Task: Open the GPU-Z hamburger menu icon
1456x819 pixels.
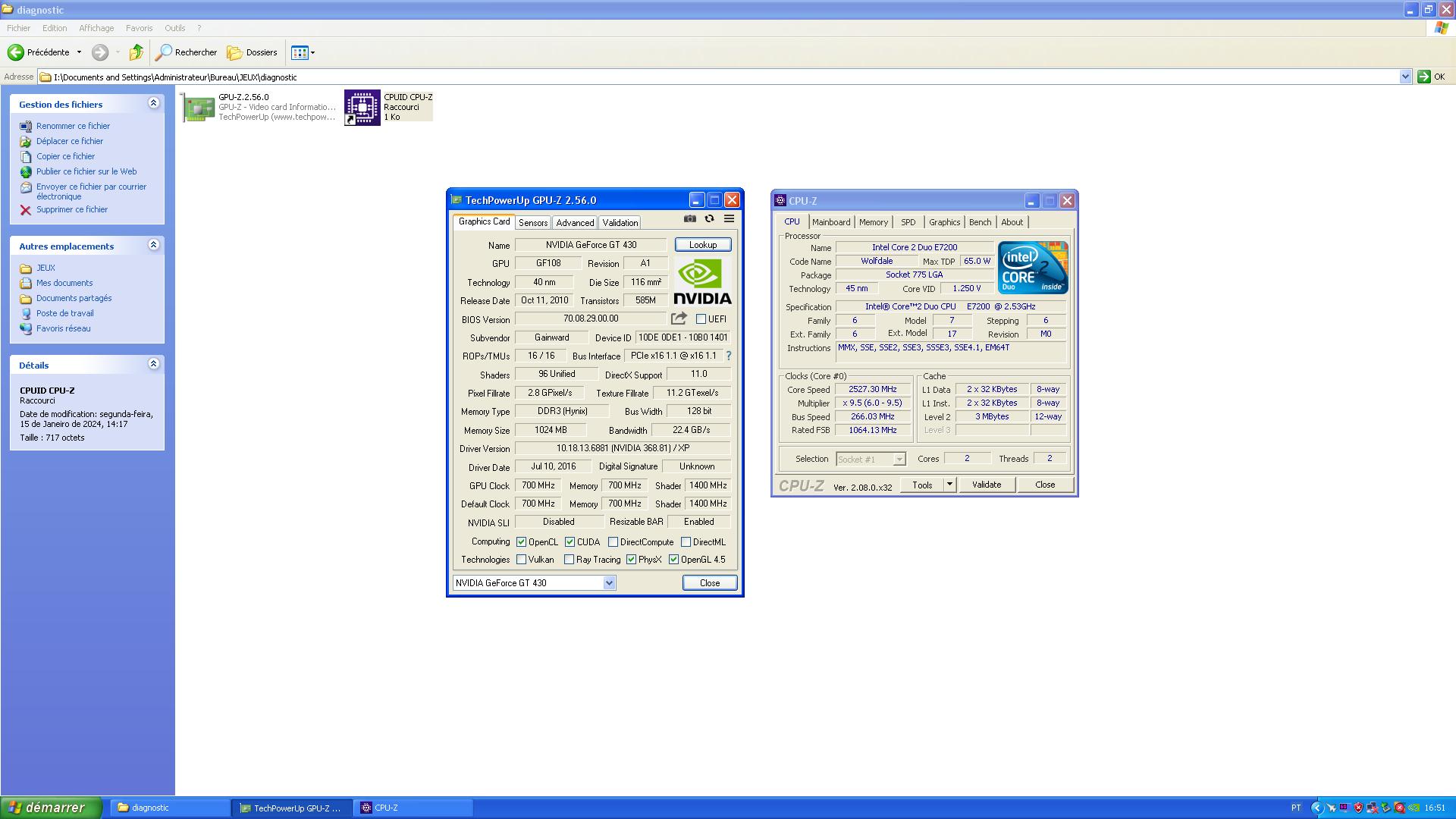Action: click(x=729, y=219)
